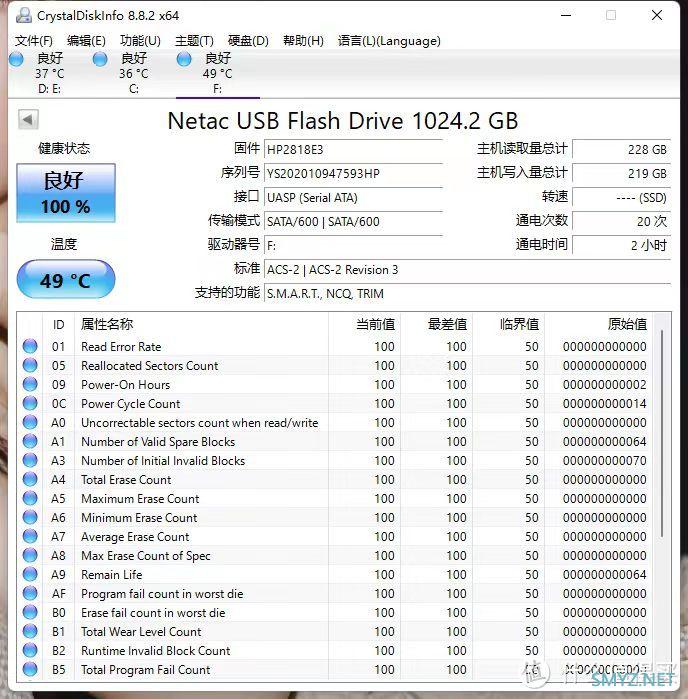Click status dot for Erase fail count row
This screenshot has width=688, height=699.
(x=30, y=613)
